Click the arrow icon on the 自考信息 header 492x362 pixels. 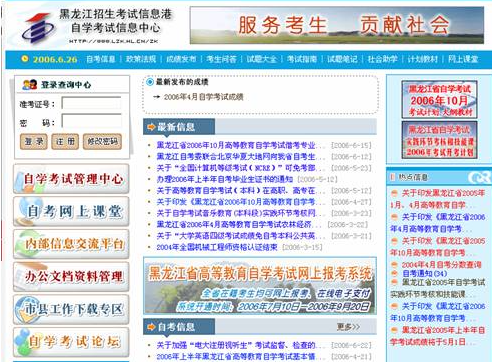point(151,327)
